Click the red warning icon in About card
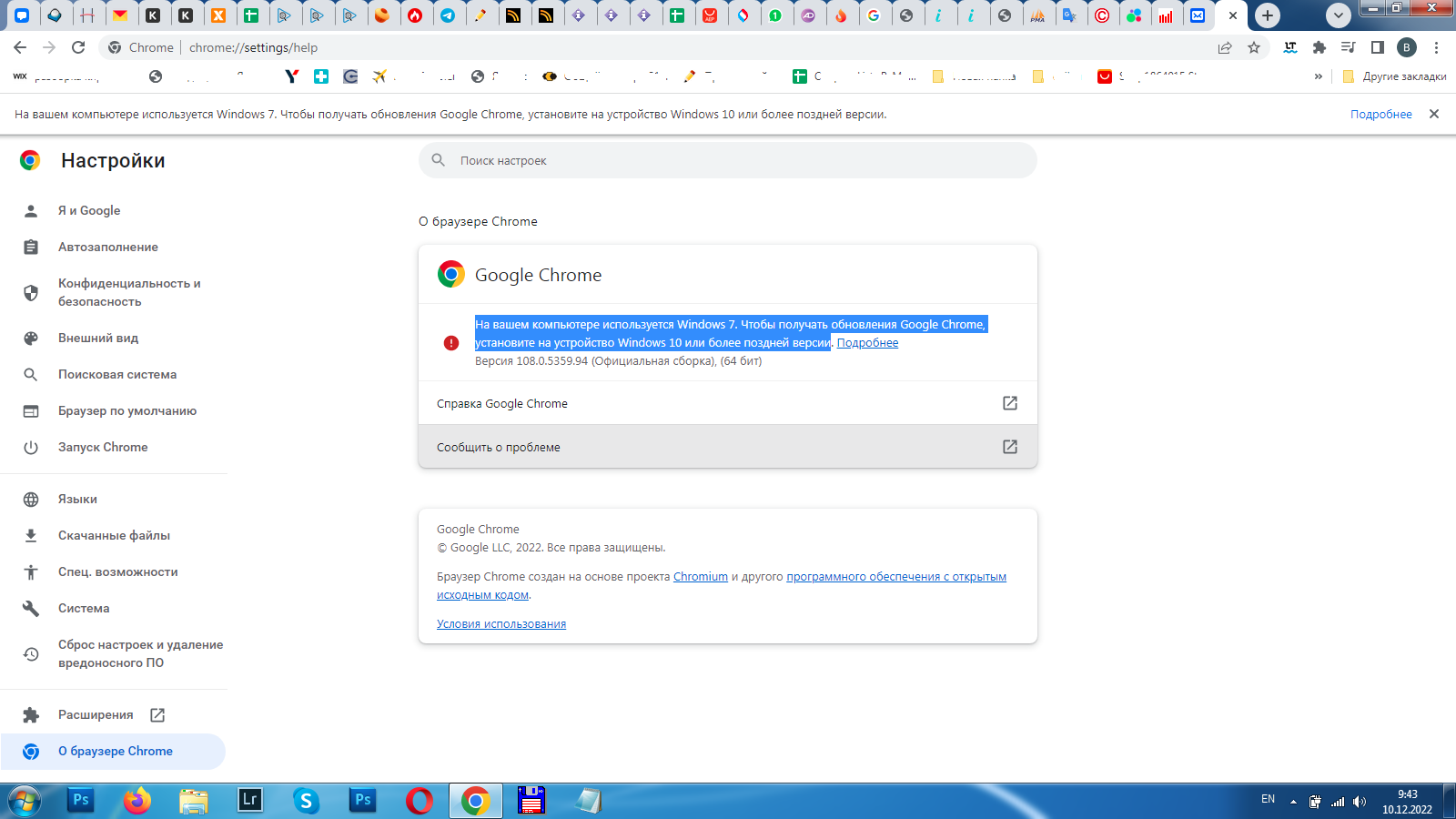The width and height of the screenshot is (1456, 819). pos(451,343)
